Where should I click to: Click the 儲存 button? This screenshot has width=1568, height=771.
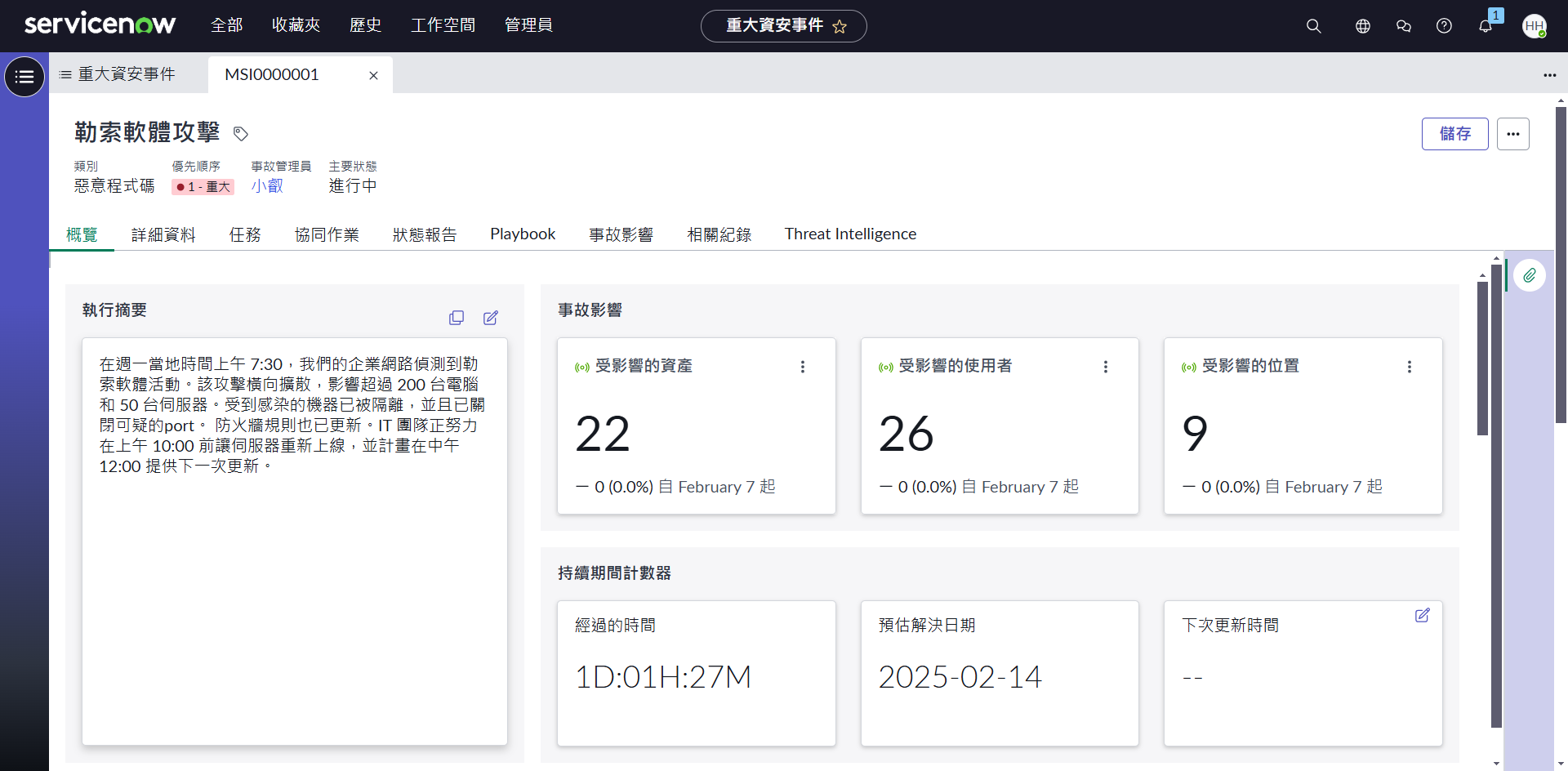(1454, 134)
